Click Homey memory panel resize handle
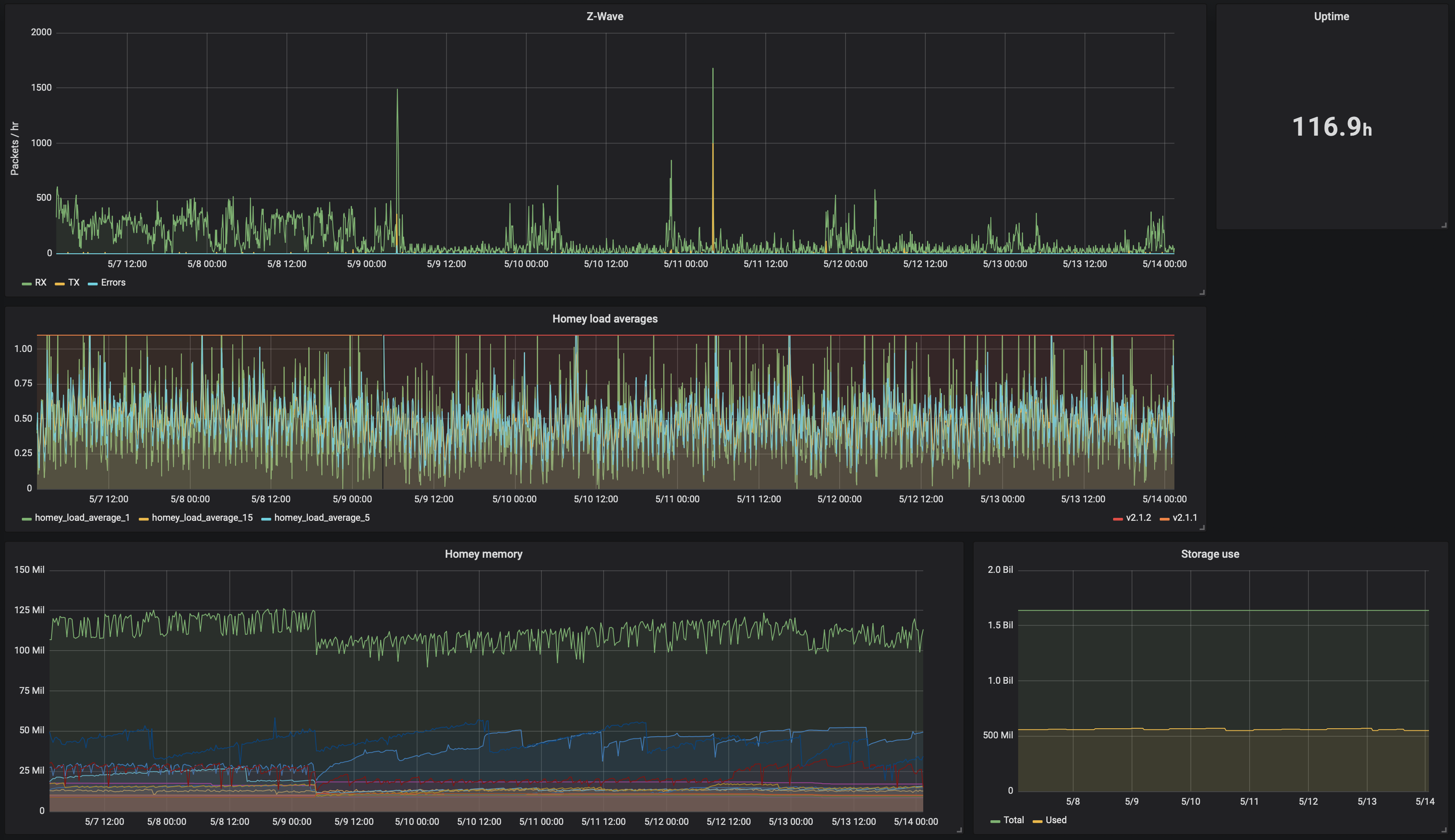This screenshot has height=840, width=1455. tap(959, 829)
